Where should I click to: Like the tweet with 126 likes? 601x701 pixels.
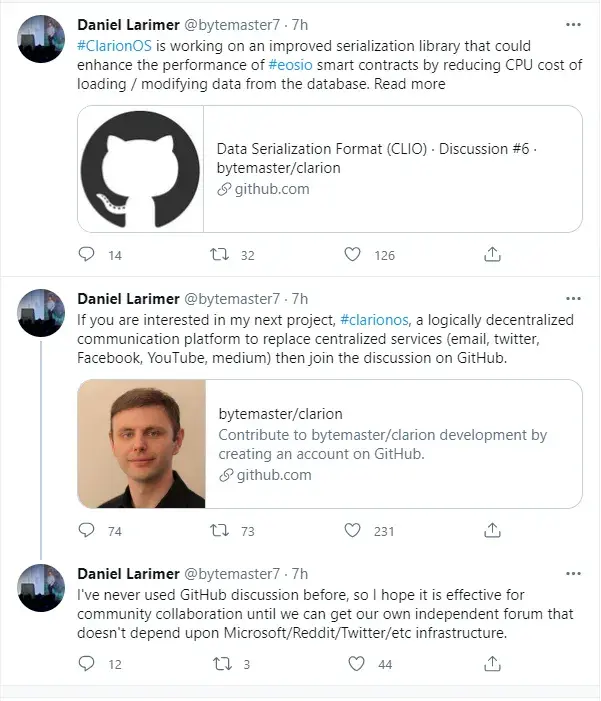[352, 255]
